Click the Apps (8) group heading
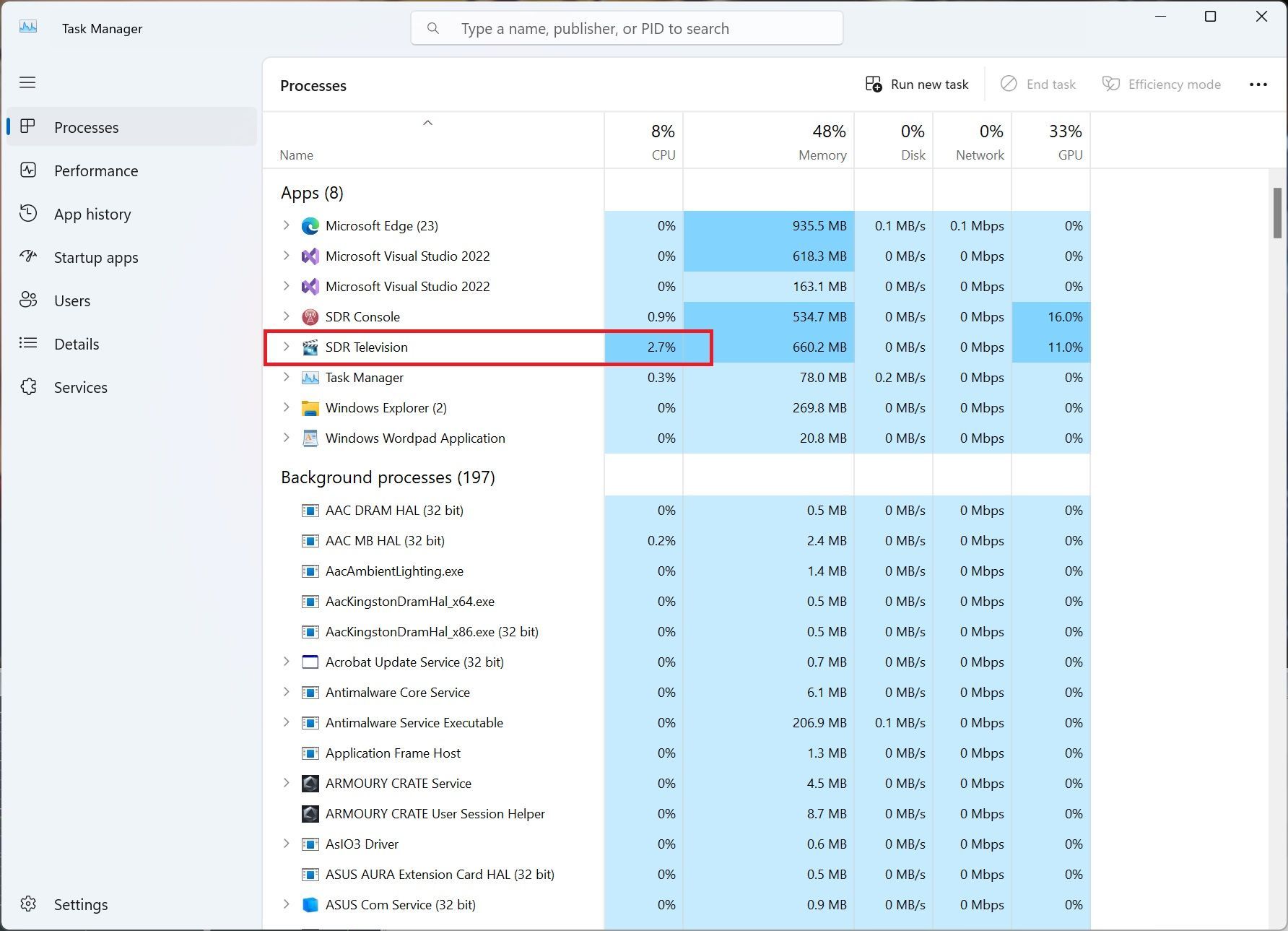This screenshot has height=931, width=1288. click(x=312, y=193)
